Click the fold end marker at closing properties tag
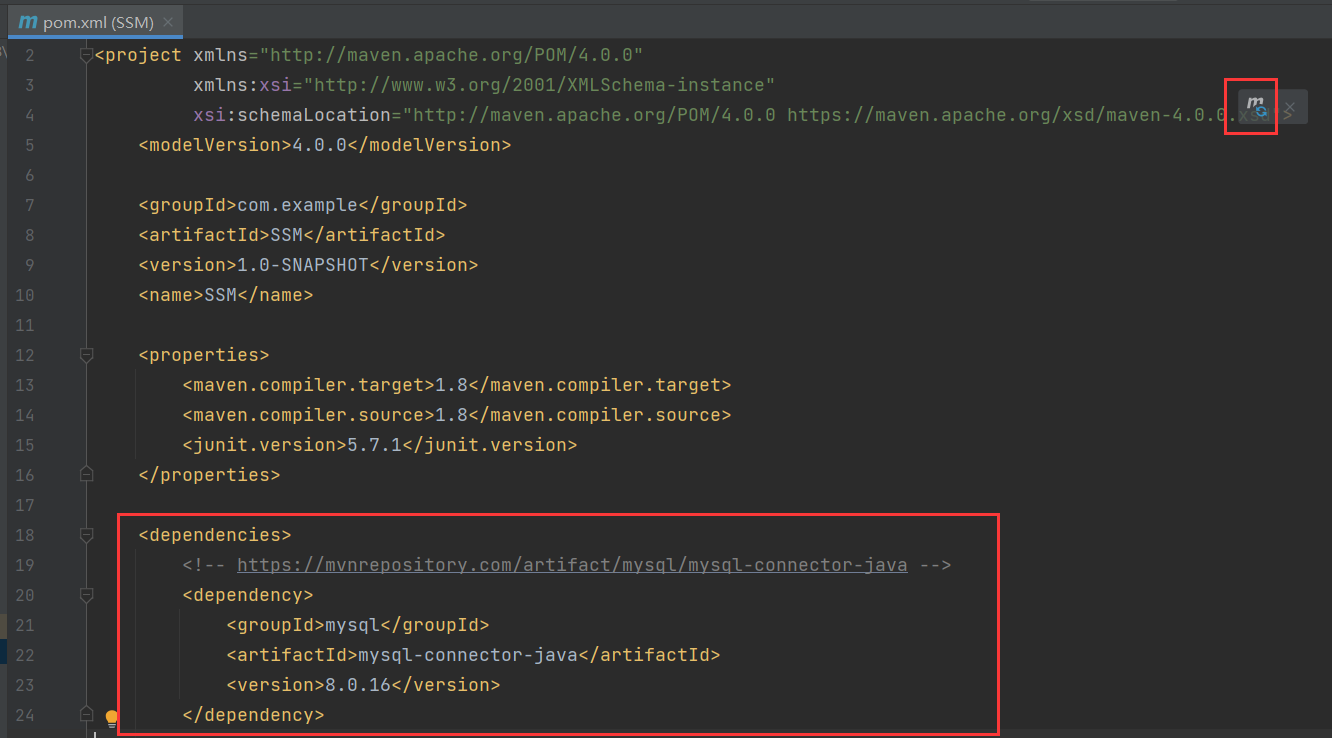 [86, 474]
